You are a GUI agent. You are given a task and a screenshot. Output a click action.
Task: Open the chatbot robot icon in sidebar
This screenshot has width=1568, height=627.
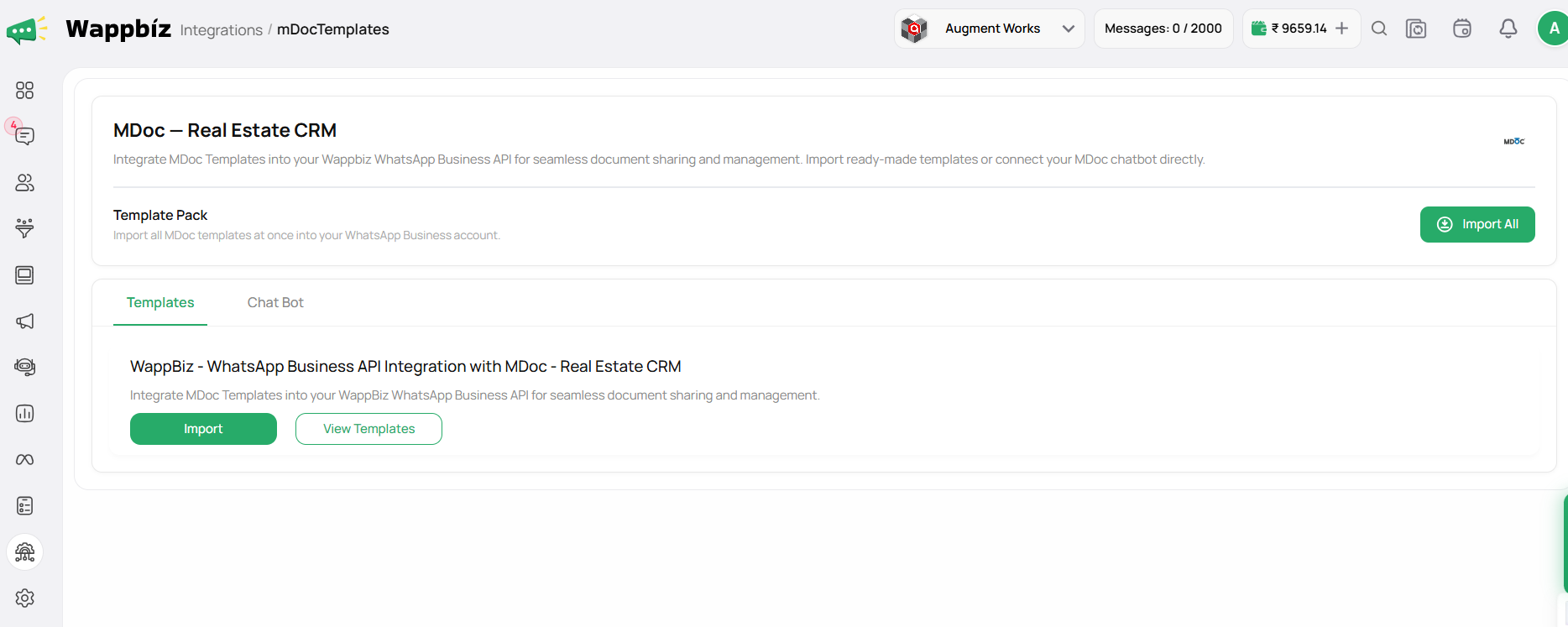25,367
